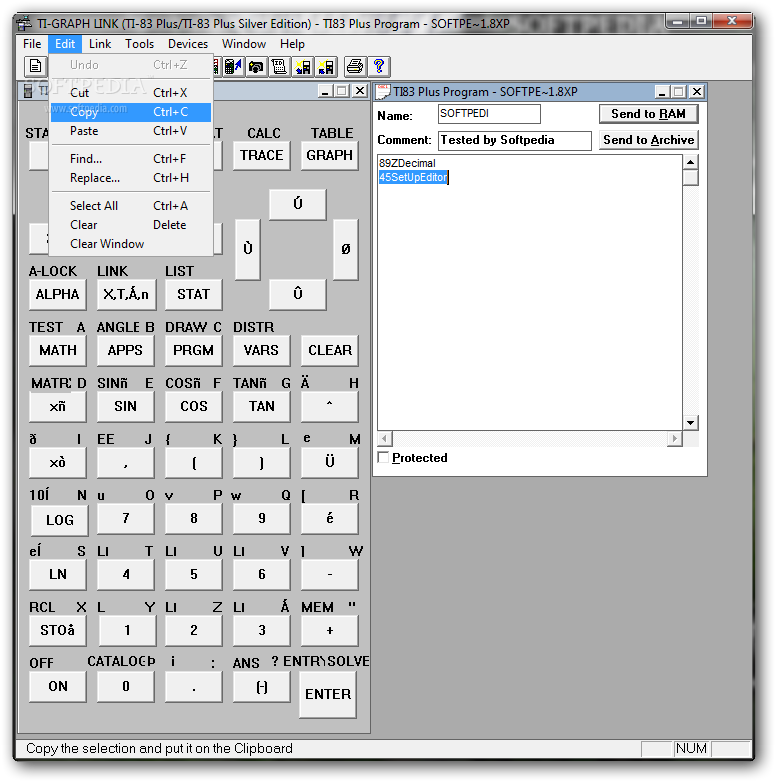Image resolution: width=776 pixels, height=782 pixels.
Task: Click the Send to RAM button
Action: point(648,114)
